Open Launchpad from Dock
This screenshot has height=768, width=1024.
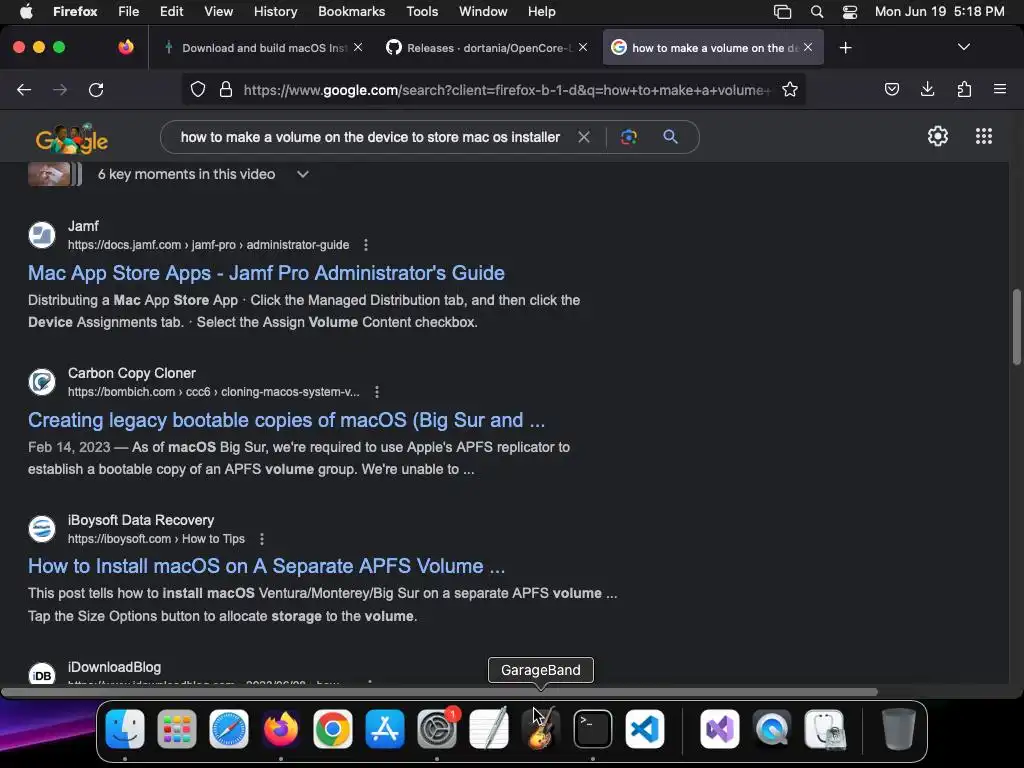[177, 729]
